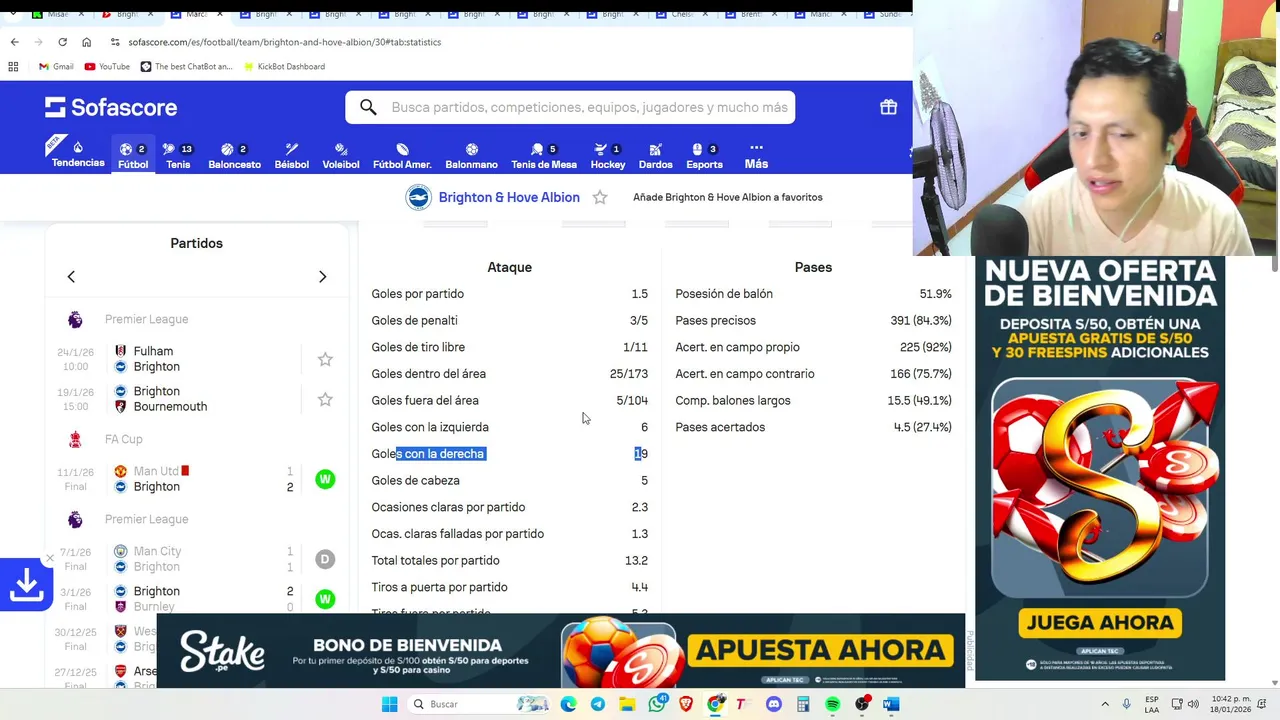Click JUEGA AHORA on the side advert
This screenshot has height=720, width=1280.
(x=1100, y=623)
